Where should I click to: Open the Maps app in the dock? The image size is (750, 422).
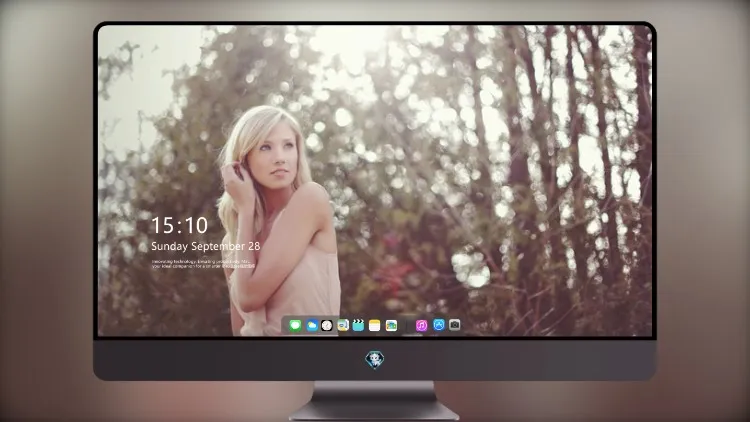[343, 325]
